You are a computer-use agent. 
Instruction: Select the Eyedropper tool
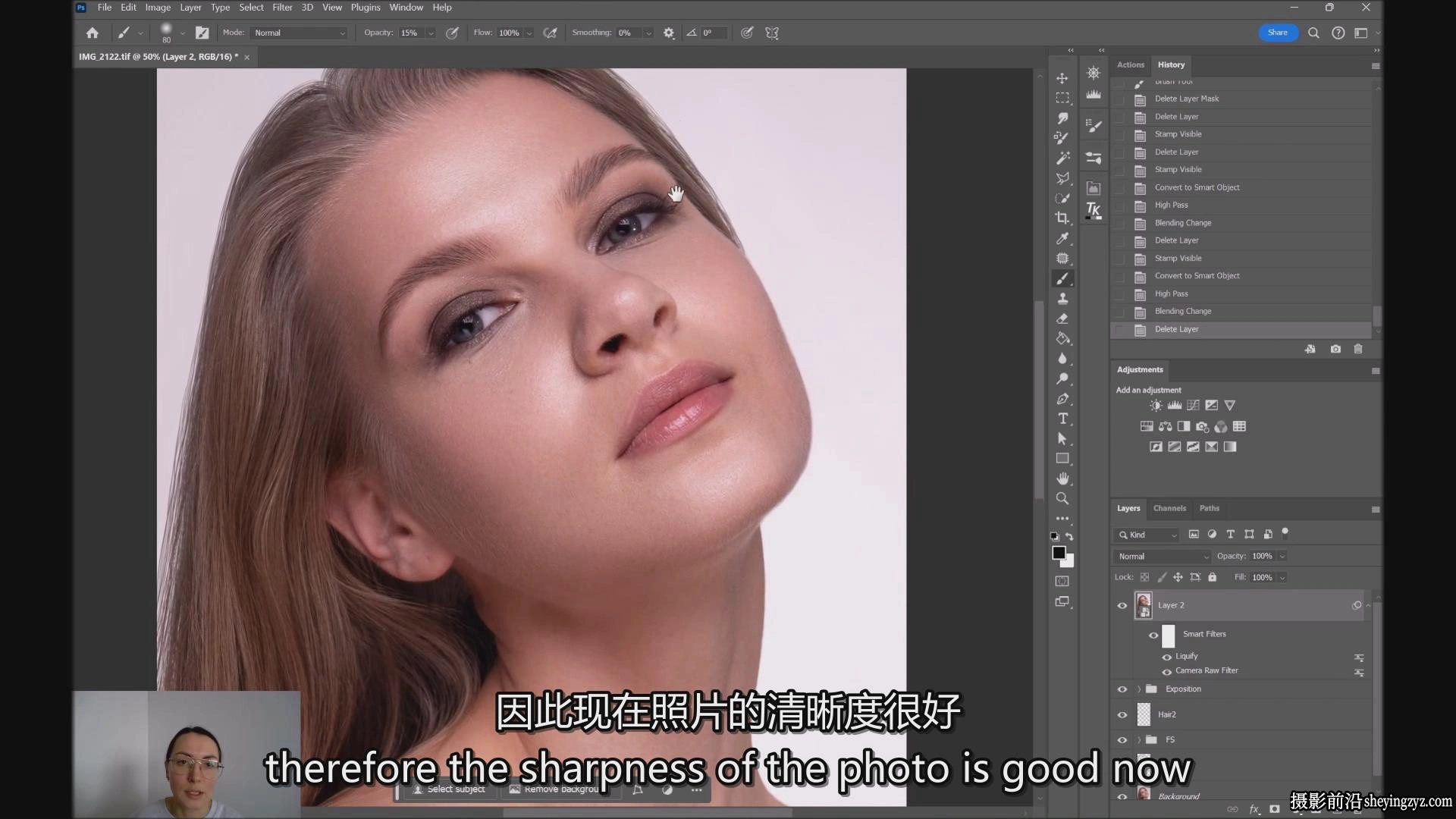(1062, 238)
